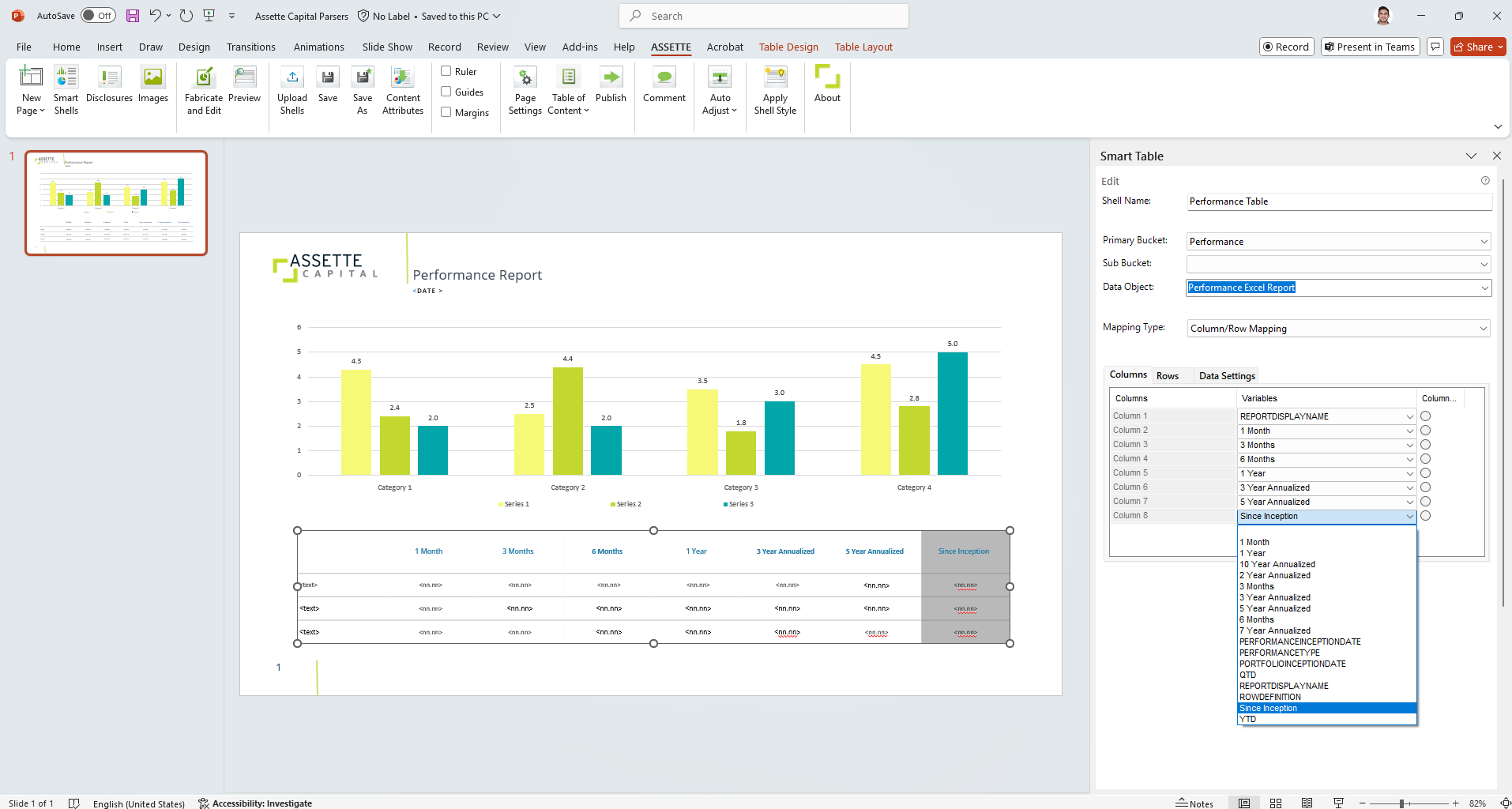Screen dimensions: 1512x809
Task: Select the radio button for Column 8
Action: coord(1425,516)
